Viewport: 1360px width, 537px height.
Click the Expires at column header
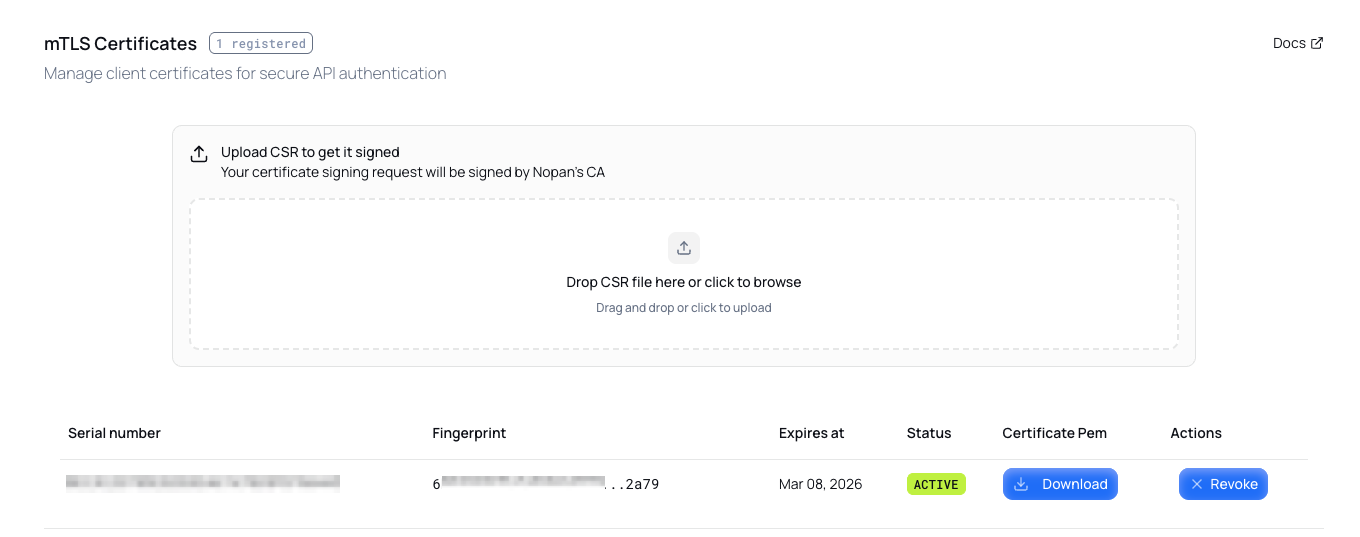(811, 433)
